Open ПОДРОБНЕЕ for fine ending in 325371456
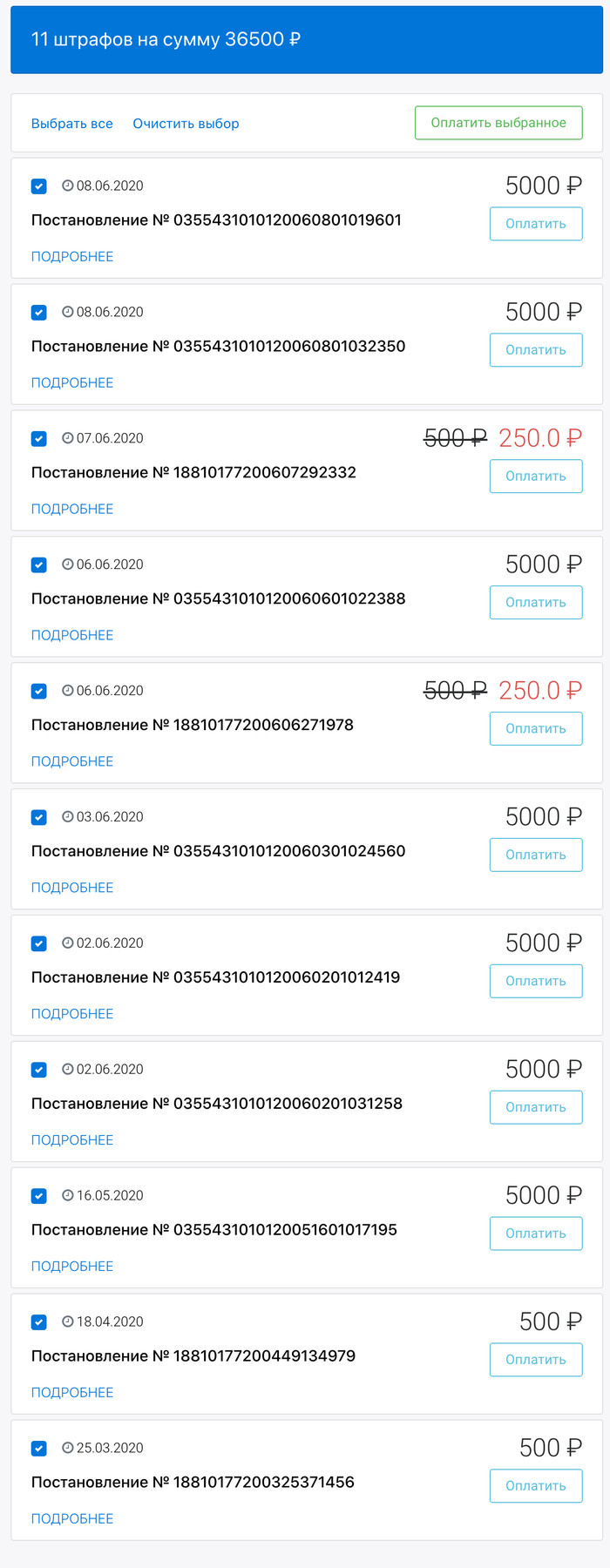This screenshot has height=1568, width=610. [72, 1519]
